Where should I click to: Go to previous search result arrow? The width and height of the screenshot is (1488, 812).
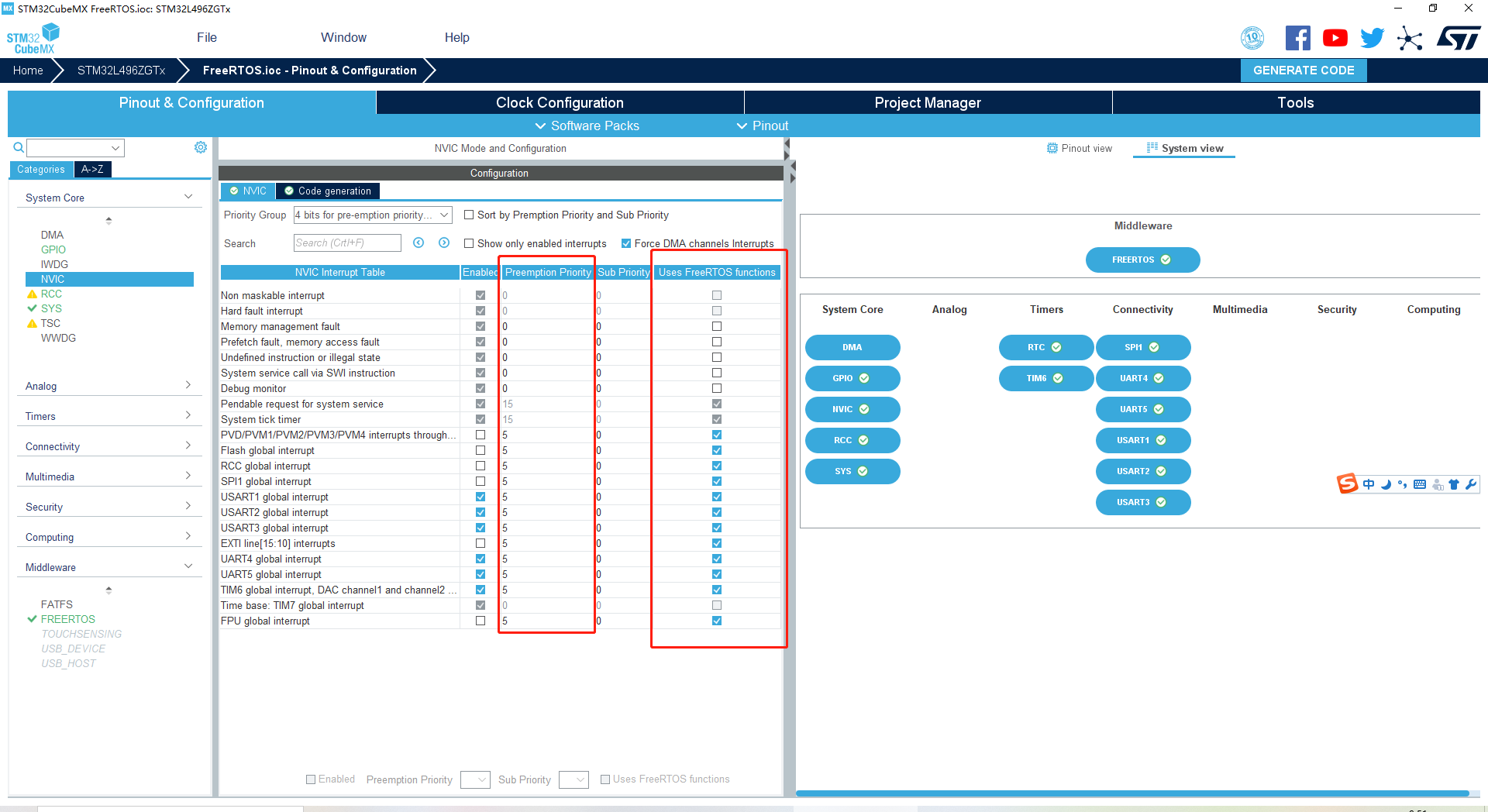(x=418, y=243)
